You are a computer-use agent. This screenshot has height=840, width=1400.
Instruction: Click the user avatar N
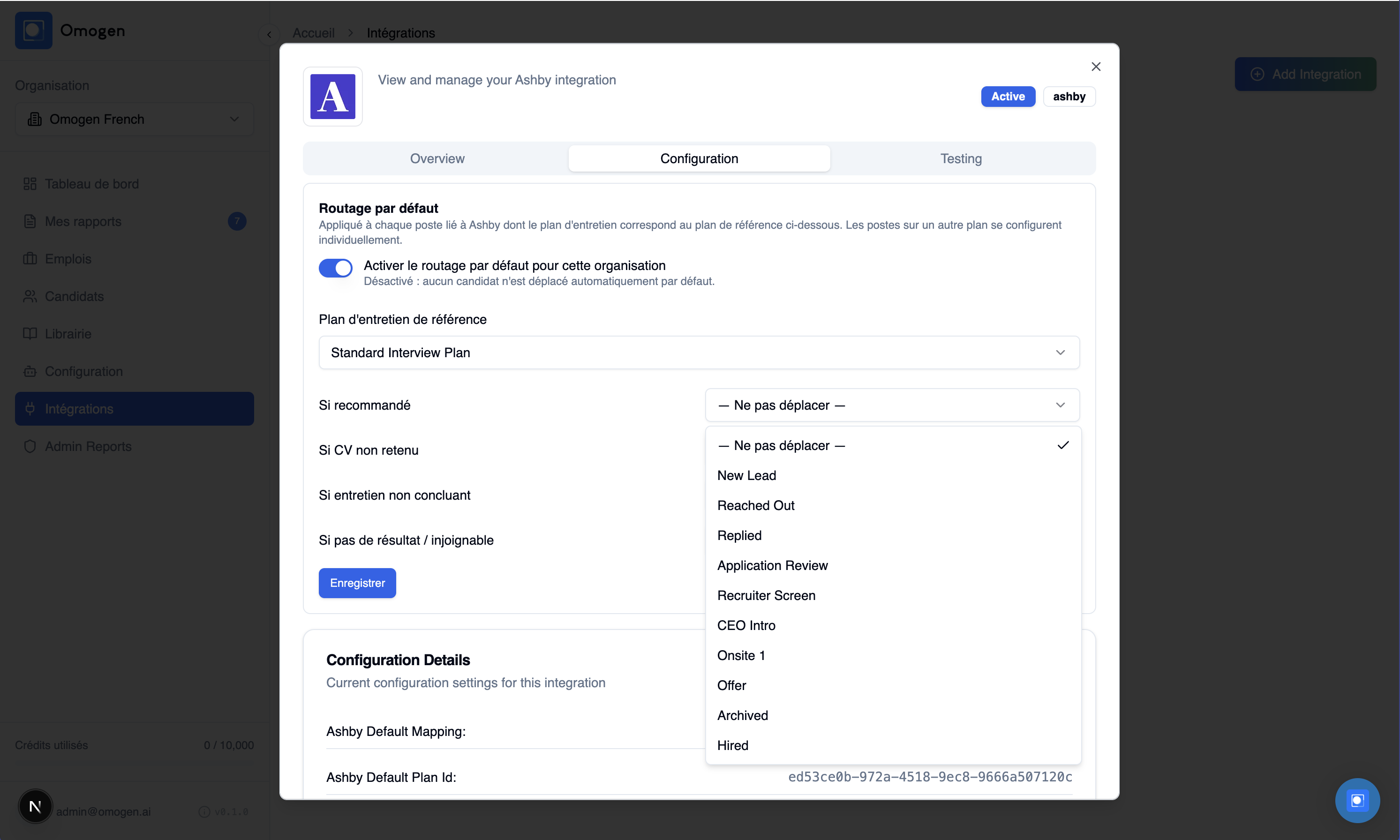35,806
